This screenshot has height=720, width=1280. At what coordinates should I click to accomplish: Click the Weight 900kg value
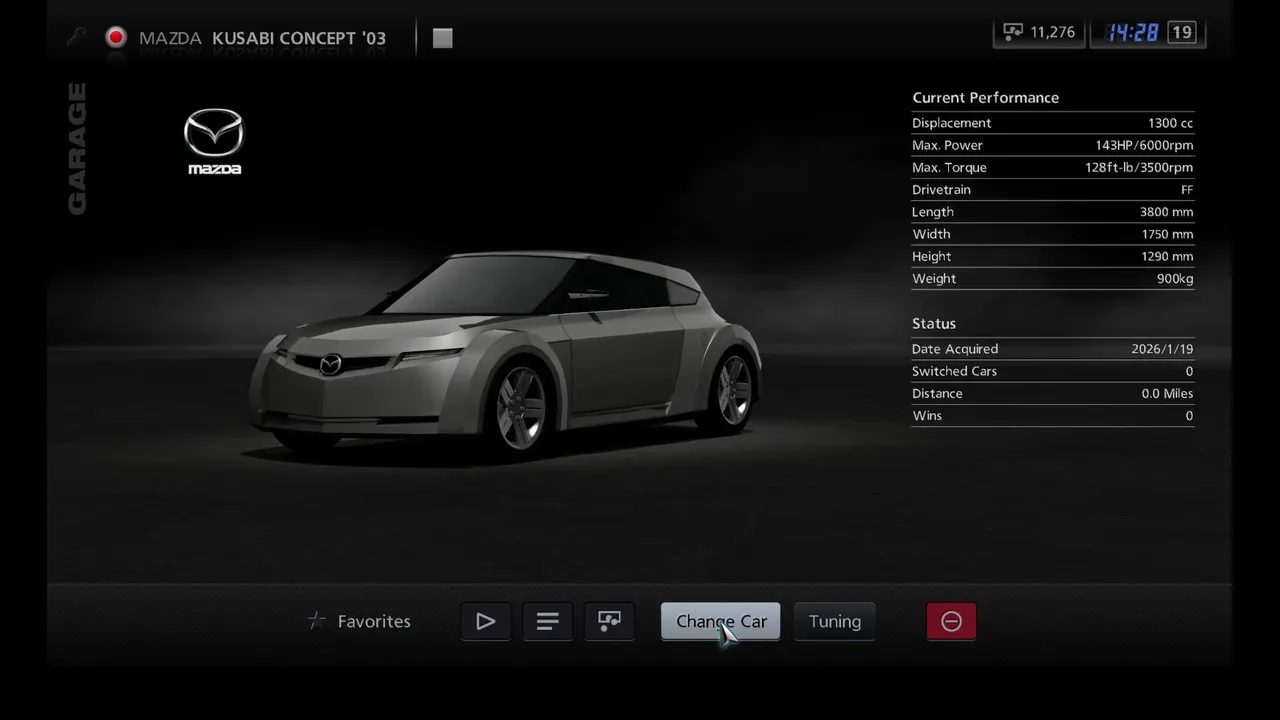pyautogui.click(x=1175, y=278)
